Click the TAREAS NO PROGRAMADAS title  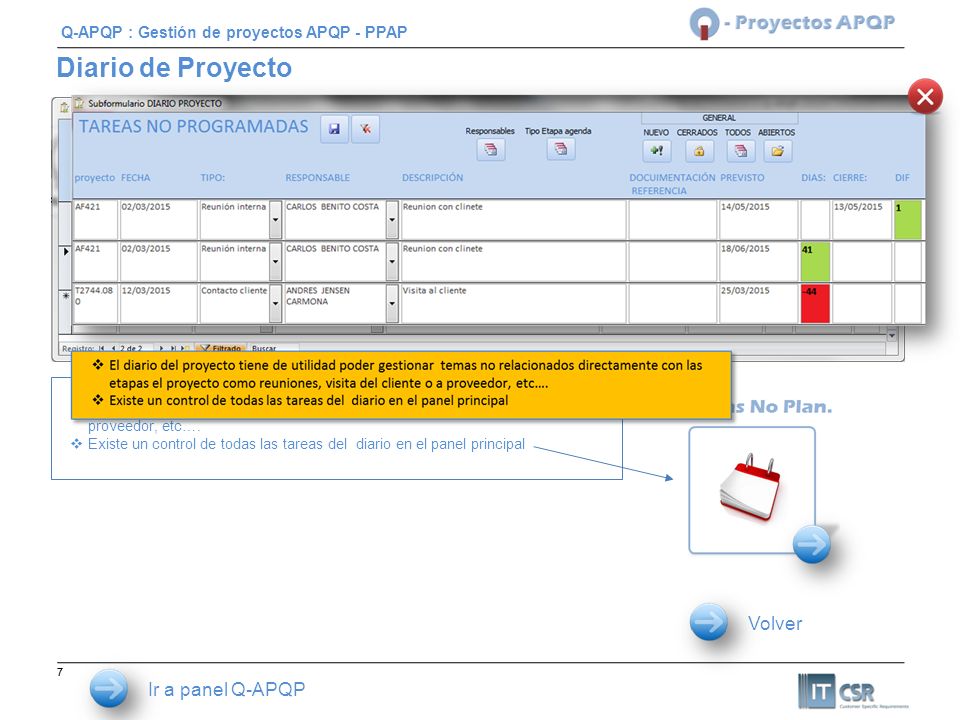tap(193, 127)
